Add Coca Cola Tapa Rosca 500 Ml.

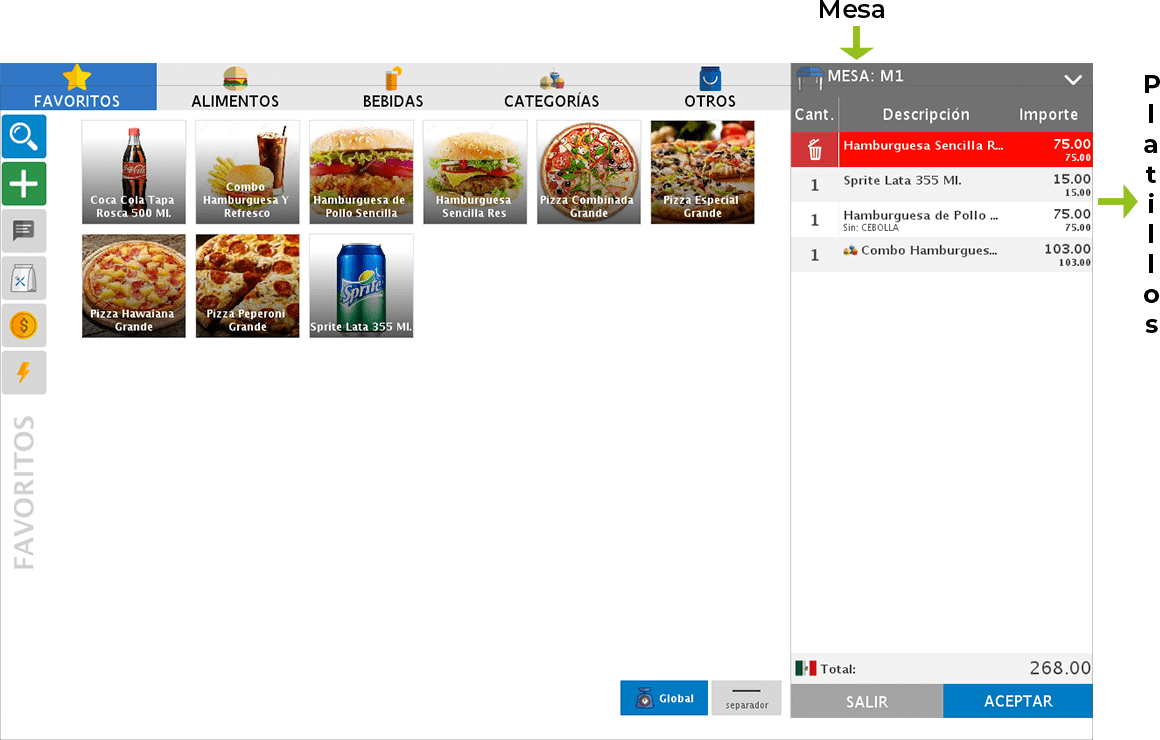(133, 172)
